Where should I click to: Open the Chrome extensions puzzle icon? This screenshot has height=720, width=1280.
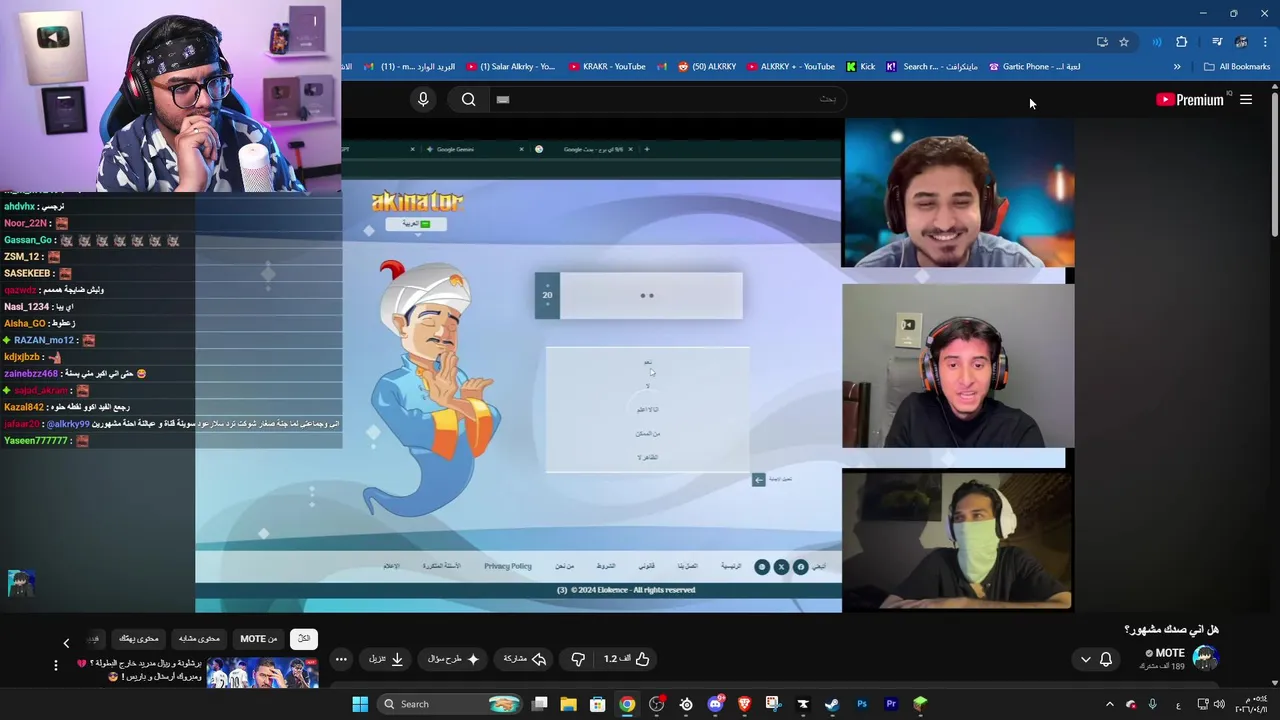tap(1182, 42)
